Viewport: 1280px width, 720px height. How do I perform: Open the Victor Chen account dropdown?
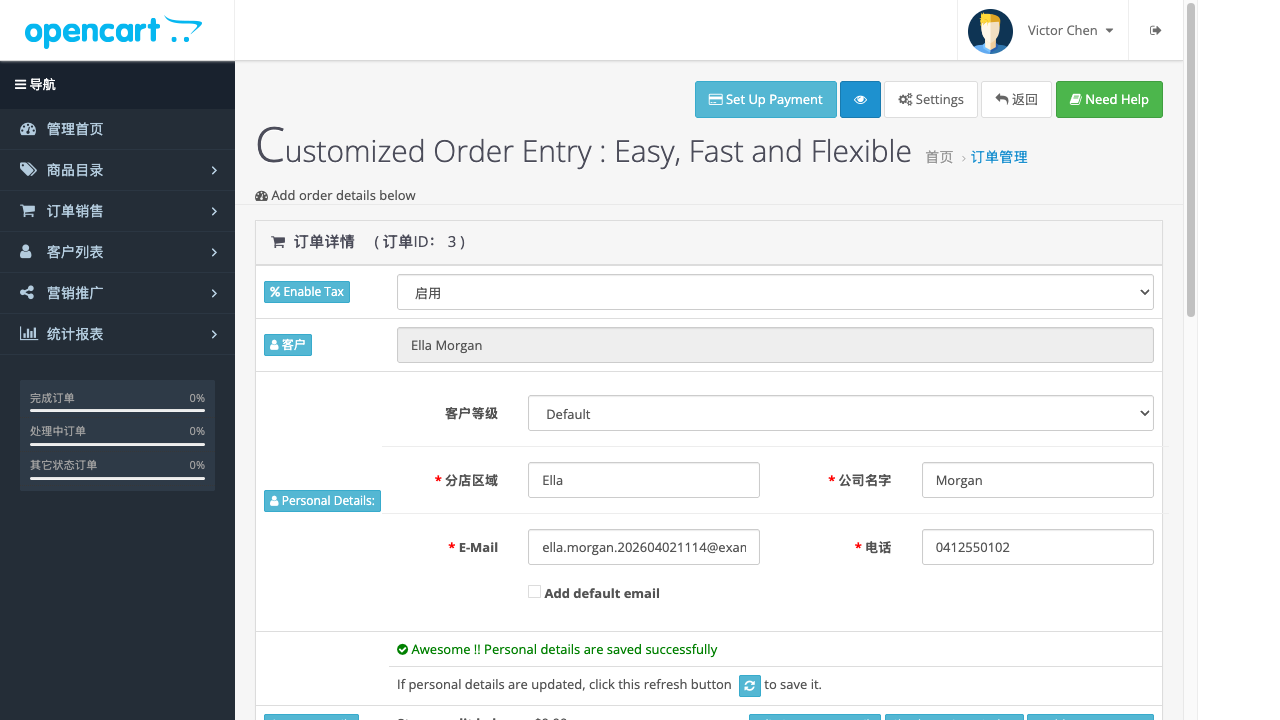pyautogui.click(x=1063, y=30)
